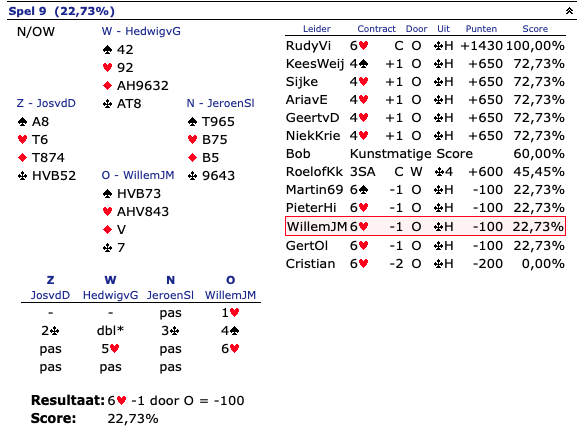Sort results by the Door column
Screen dimensions: 582x429
point(416,29)
